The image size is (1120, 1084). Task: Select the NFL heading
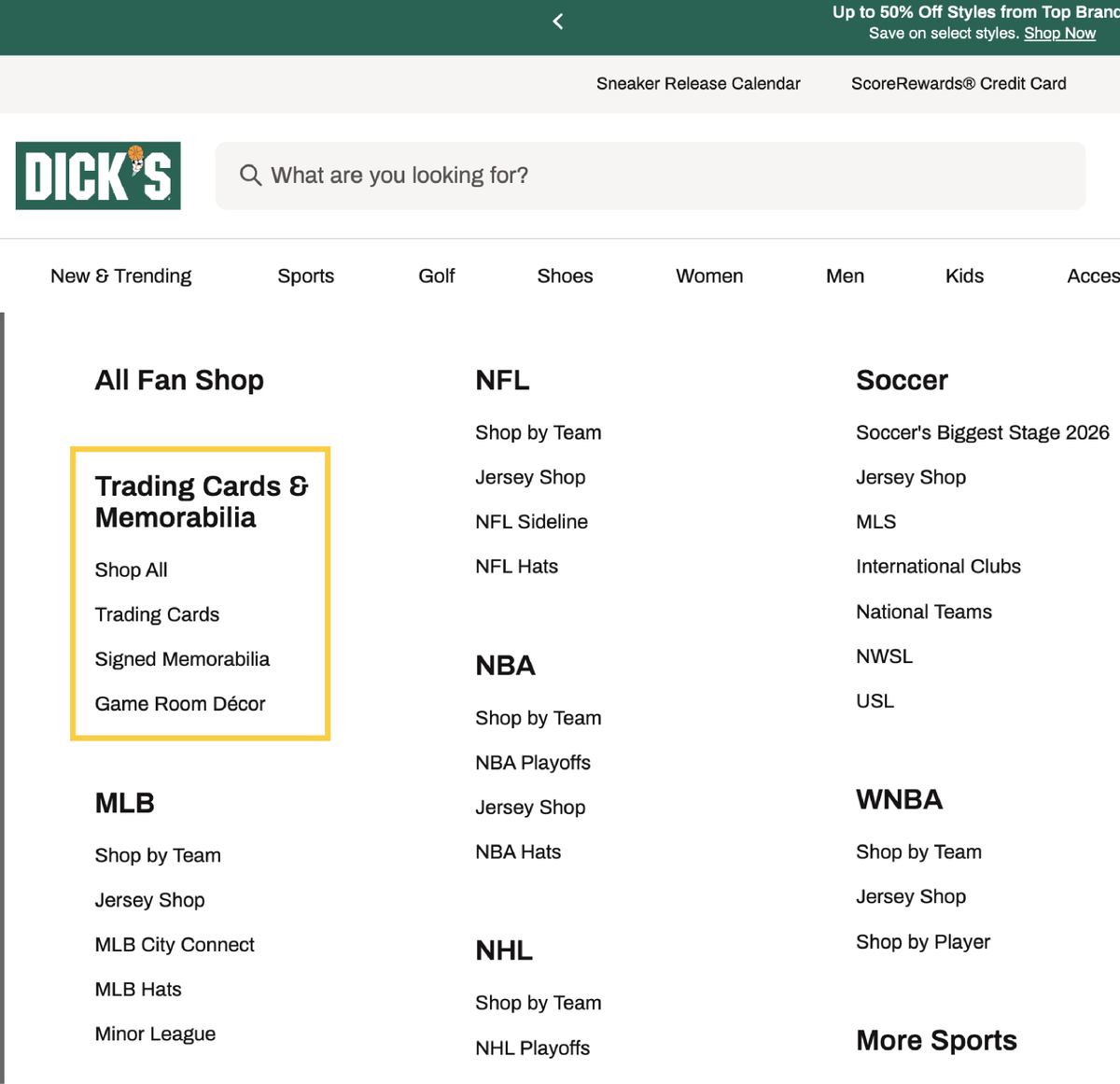tap(502, 380)
